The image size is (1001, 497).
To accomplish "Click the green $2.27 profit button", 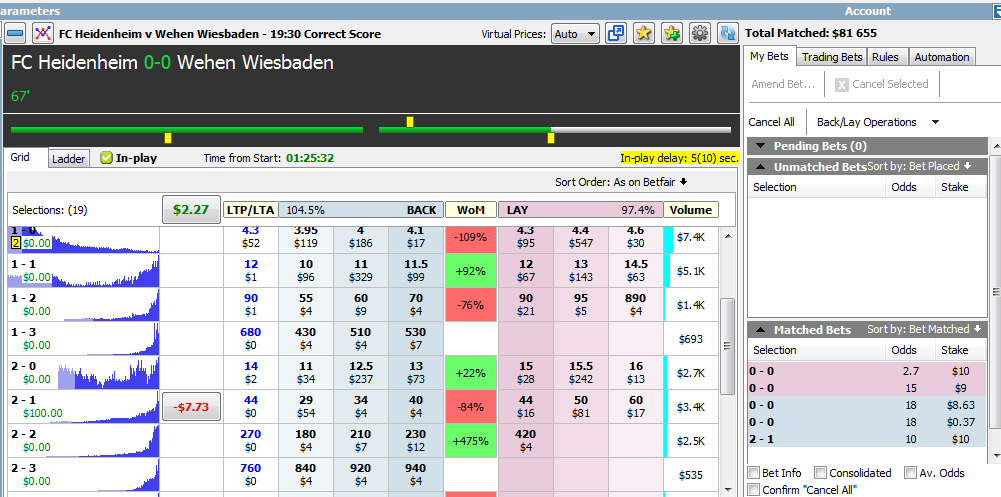I will pyautogui.click(x=192, y=210).
